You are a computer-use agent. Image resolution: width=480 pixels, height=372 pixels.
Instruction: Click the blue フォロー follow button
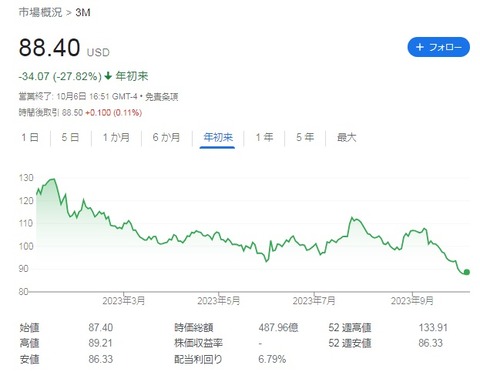point(438,47)
